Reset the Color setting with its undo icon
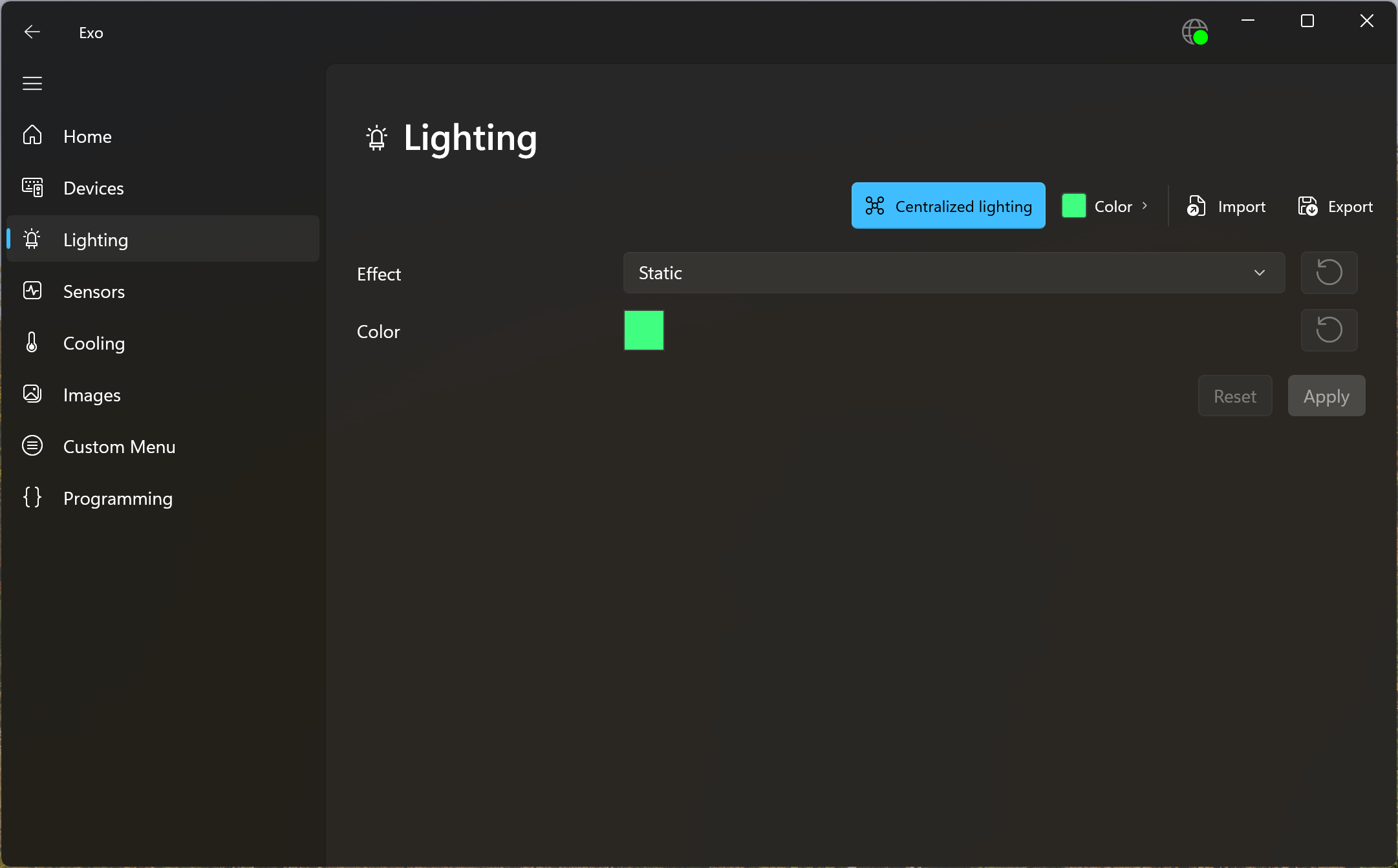 coord(1329,330)
